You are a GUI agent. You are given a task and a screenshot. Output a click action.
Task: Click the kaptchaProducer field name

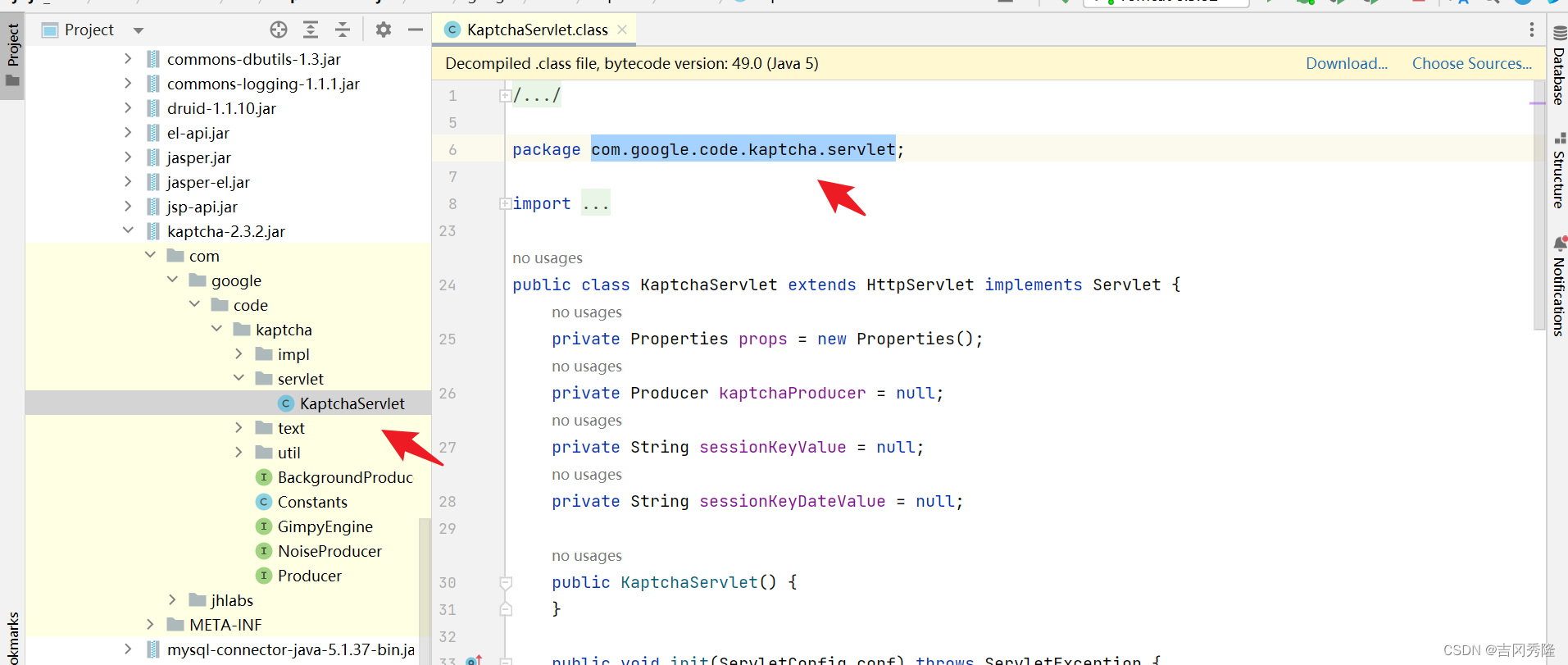point(792,393)
